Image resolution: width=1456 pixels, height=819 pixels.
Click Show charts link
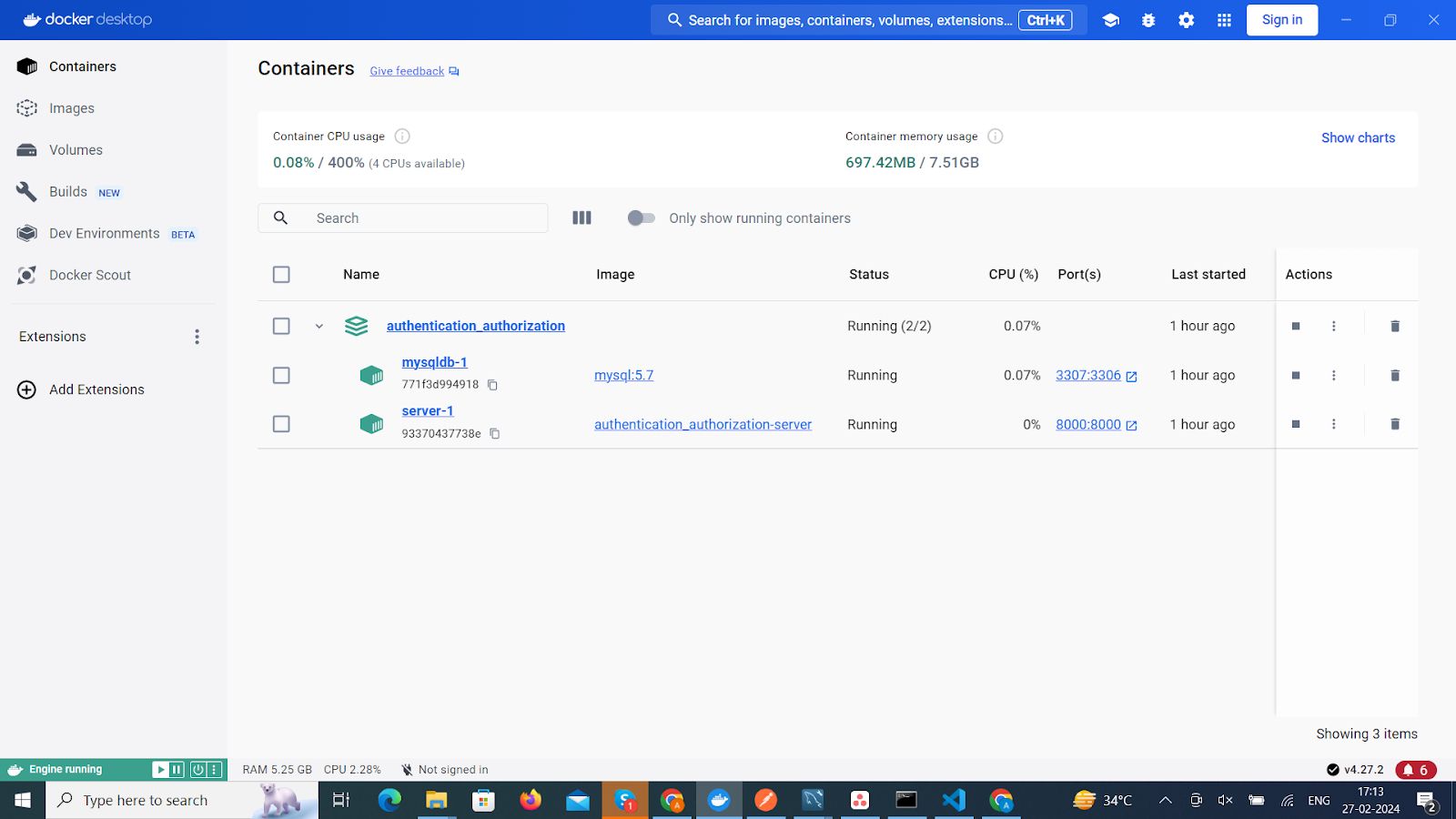pos(1358,138)
